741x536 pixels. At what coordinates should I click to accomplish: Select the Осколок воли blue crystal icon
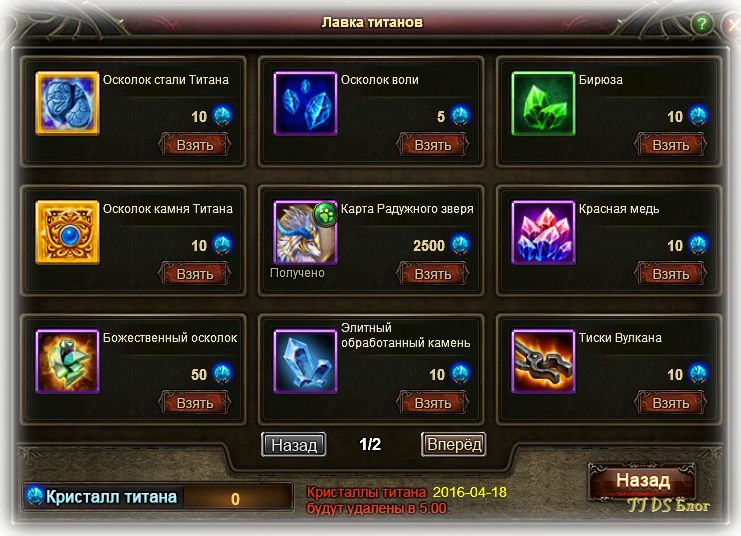[x=305, y=103]
